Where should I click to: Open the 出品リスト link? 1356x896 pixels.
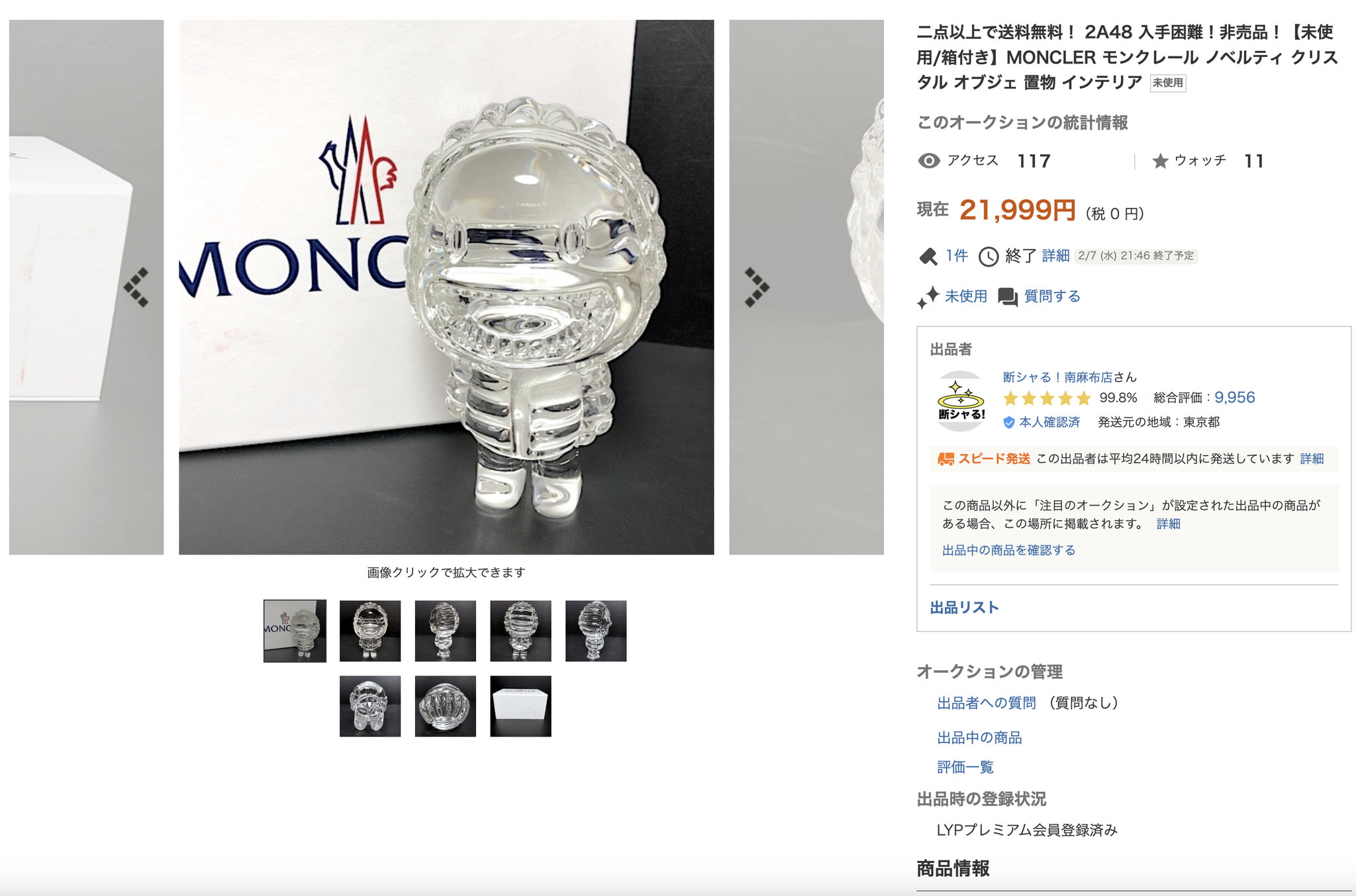coord(964,607)
